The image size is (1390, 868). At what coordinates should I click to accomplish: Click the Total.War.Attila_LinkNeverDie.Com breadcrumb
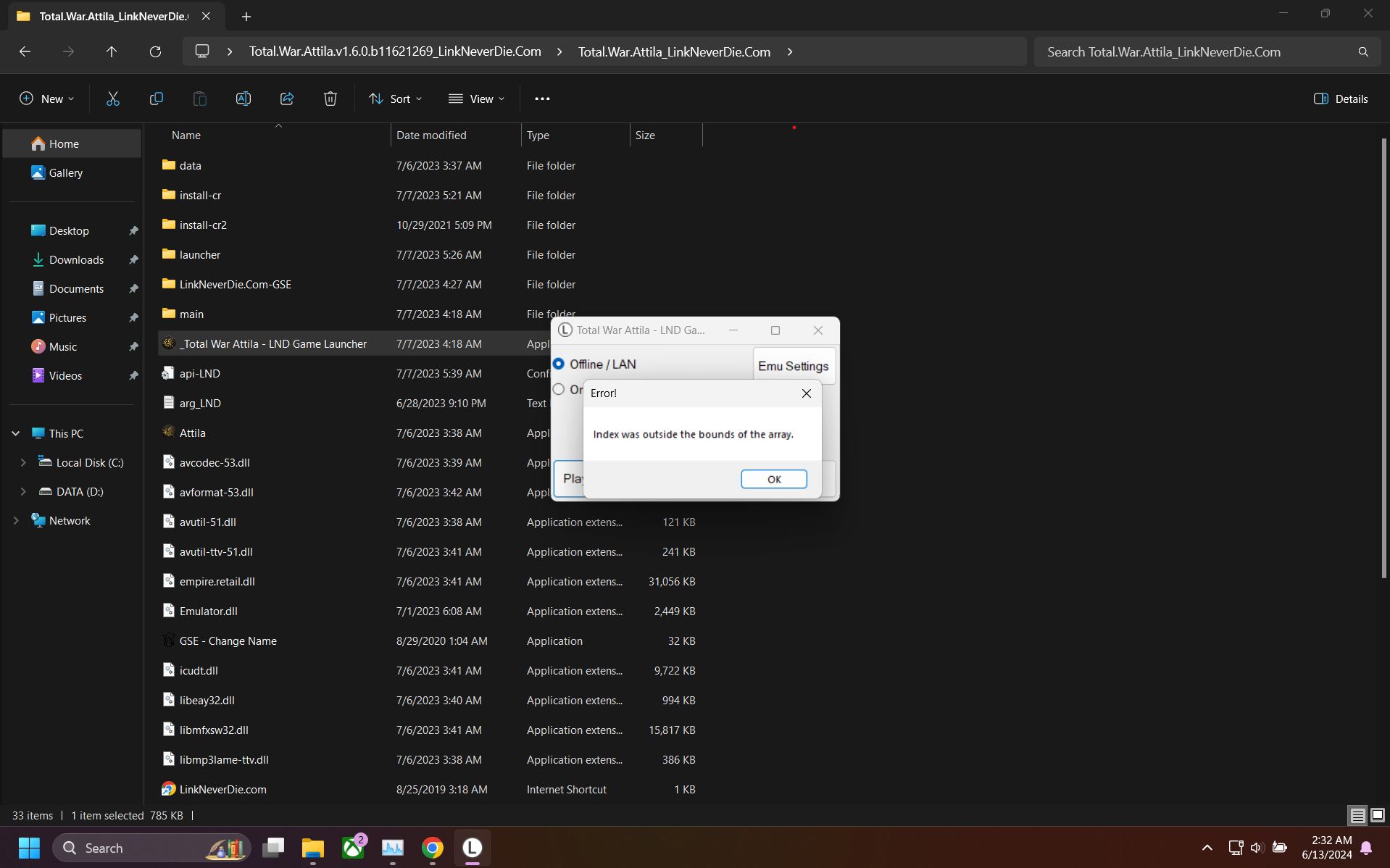[674, 51]
